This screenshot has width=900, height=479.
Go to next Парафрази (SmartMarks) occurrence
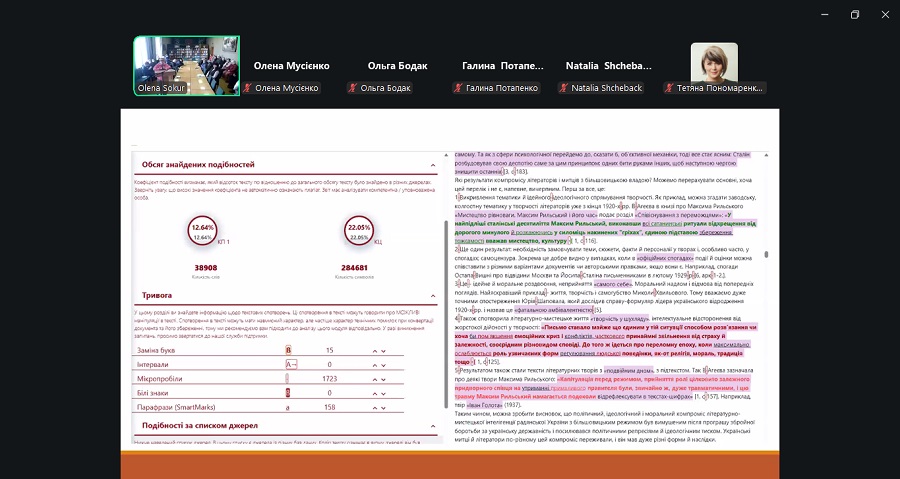point(383,408)
